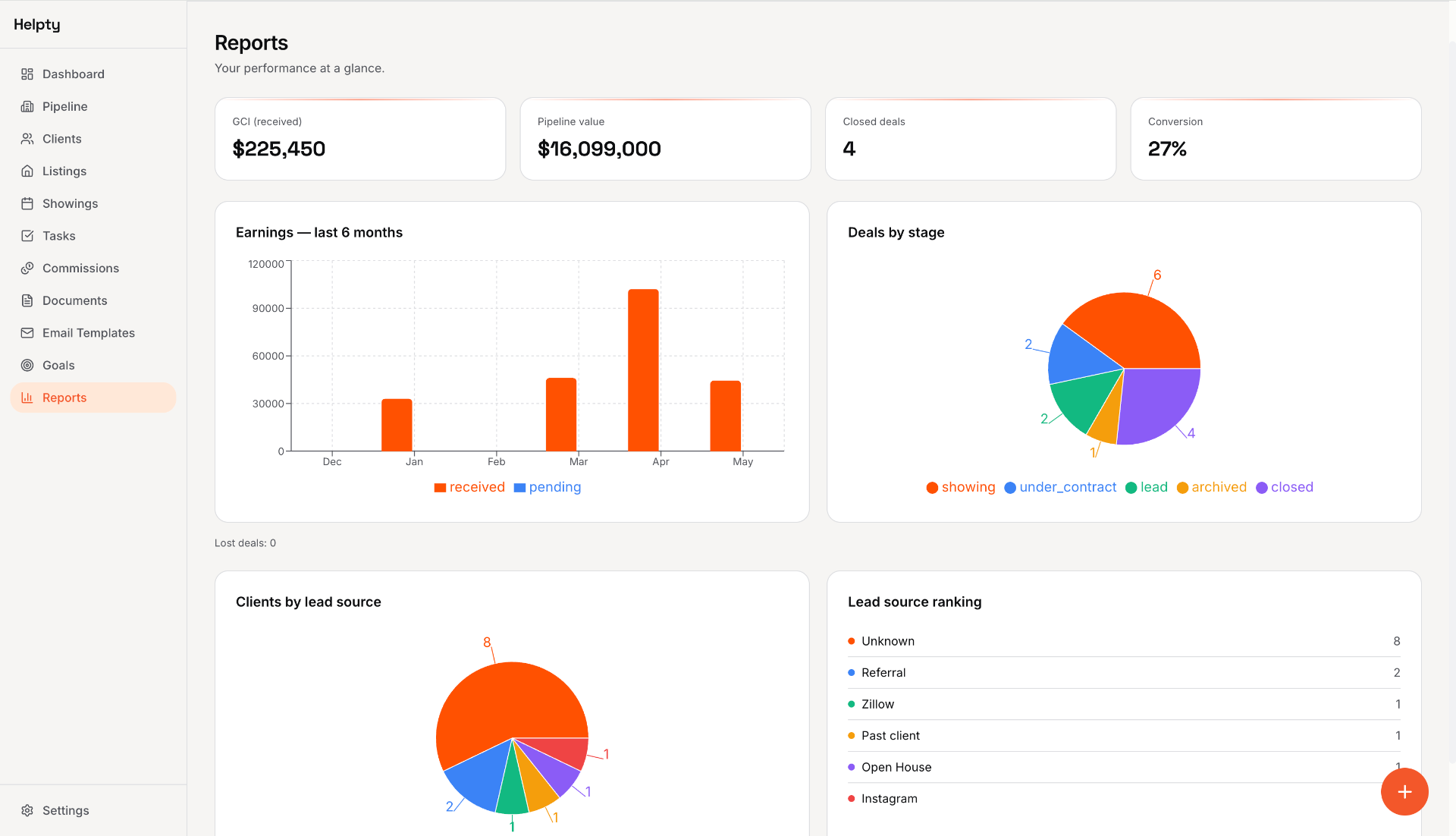The width and height of the screenshot is (1456, 836).
Task: Select Tasks in the sidebar
Action: (x=93, y=236)
